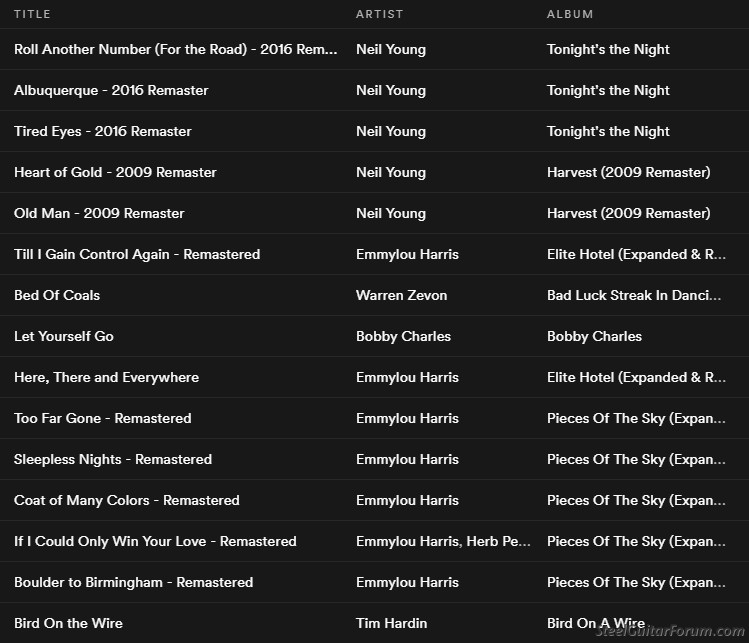The image size is (749, 643).
Task: Sort playlist by ARTIST column header
Action: point(377,14)
